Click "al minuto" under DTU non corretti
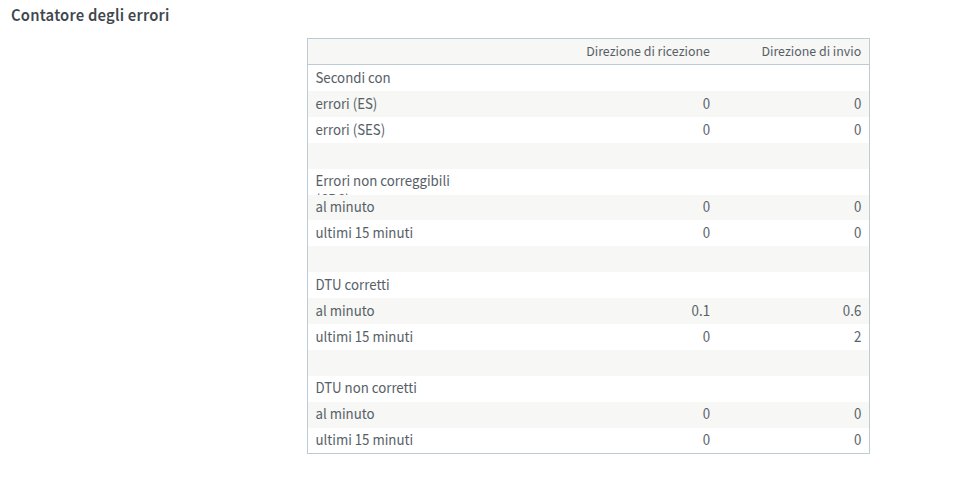 pos(345,414)
